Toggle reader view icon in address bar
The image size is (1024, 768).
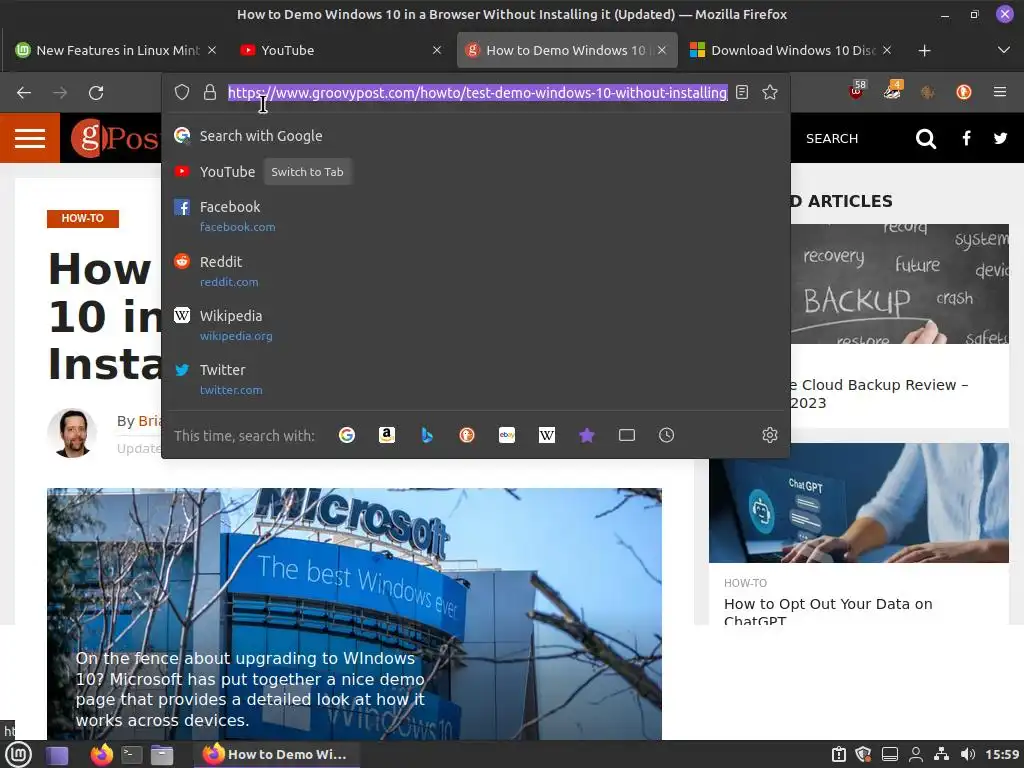pos(742,92)
